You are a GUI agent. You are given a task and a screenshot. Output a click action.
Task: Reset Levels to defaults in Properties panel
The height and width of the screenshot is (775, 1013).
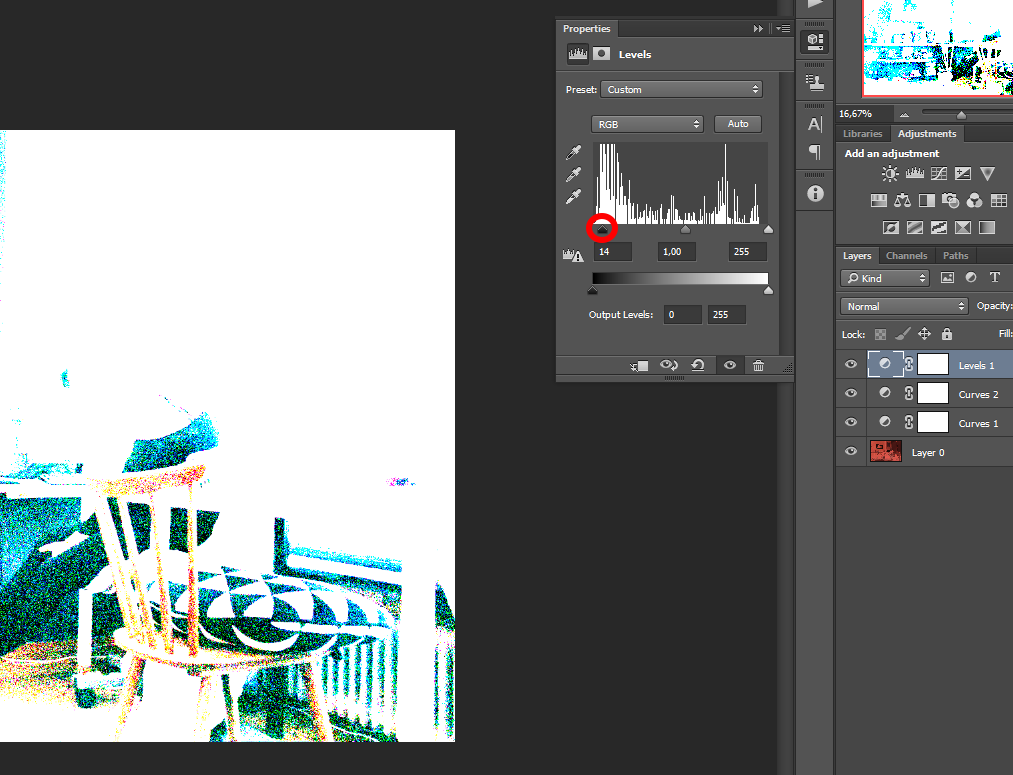[698, 365]
